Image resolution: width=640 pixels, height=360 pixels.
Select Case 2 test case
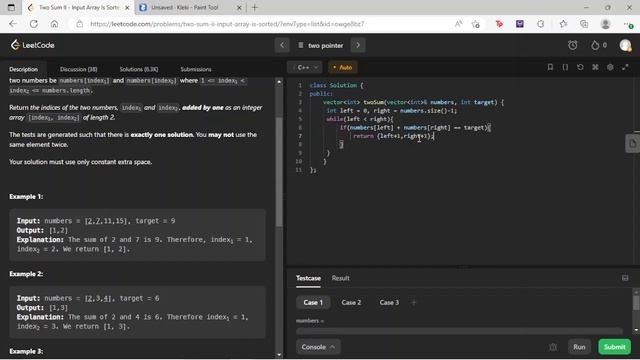click(x=351, y=302)
